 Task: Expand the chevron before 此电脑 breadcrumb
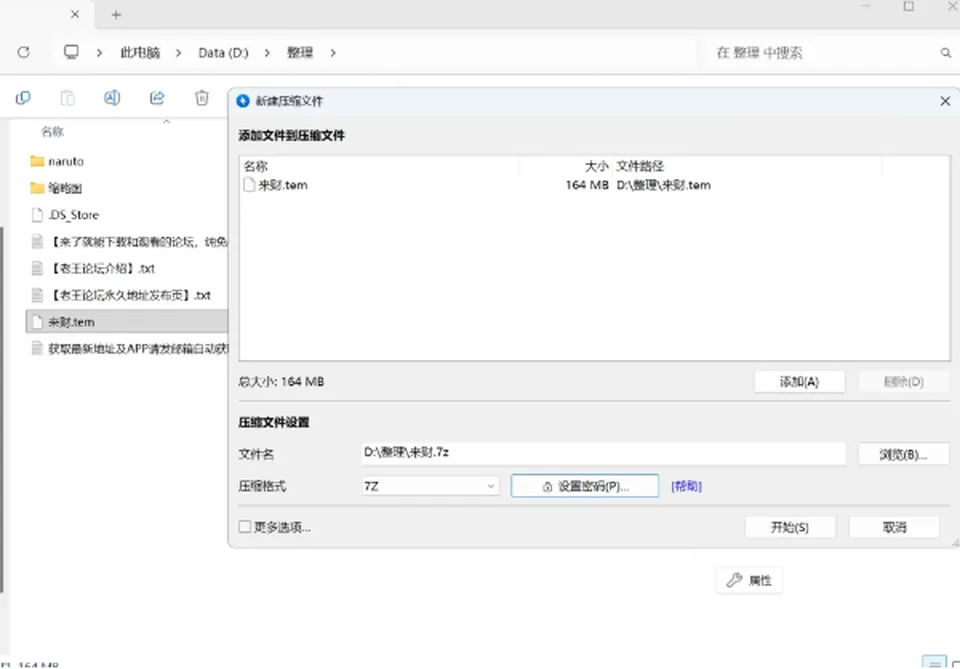(99, 53)
